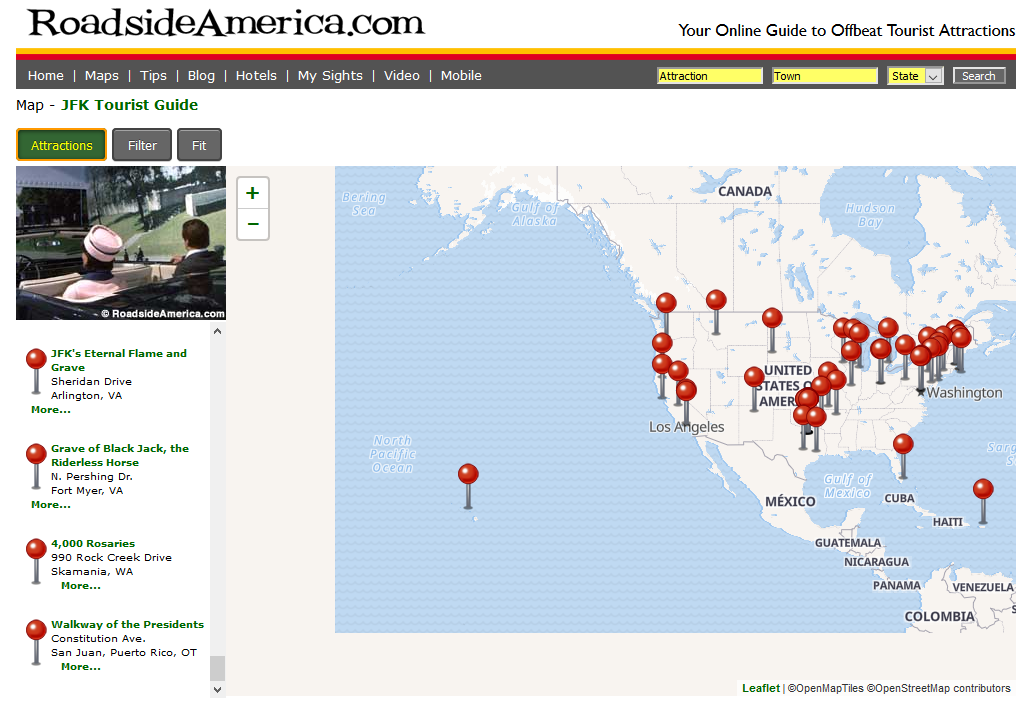Focus the Attraction search field
The image size is (1027, 703).
[710, 76]
